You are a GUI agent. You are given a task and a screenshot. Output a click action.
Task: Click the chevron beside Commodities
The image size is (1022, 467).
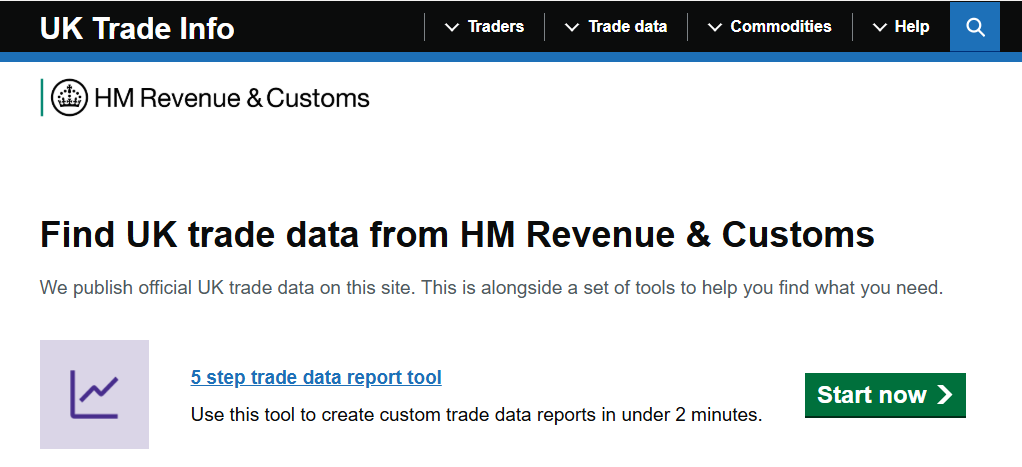(714, 27)
